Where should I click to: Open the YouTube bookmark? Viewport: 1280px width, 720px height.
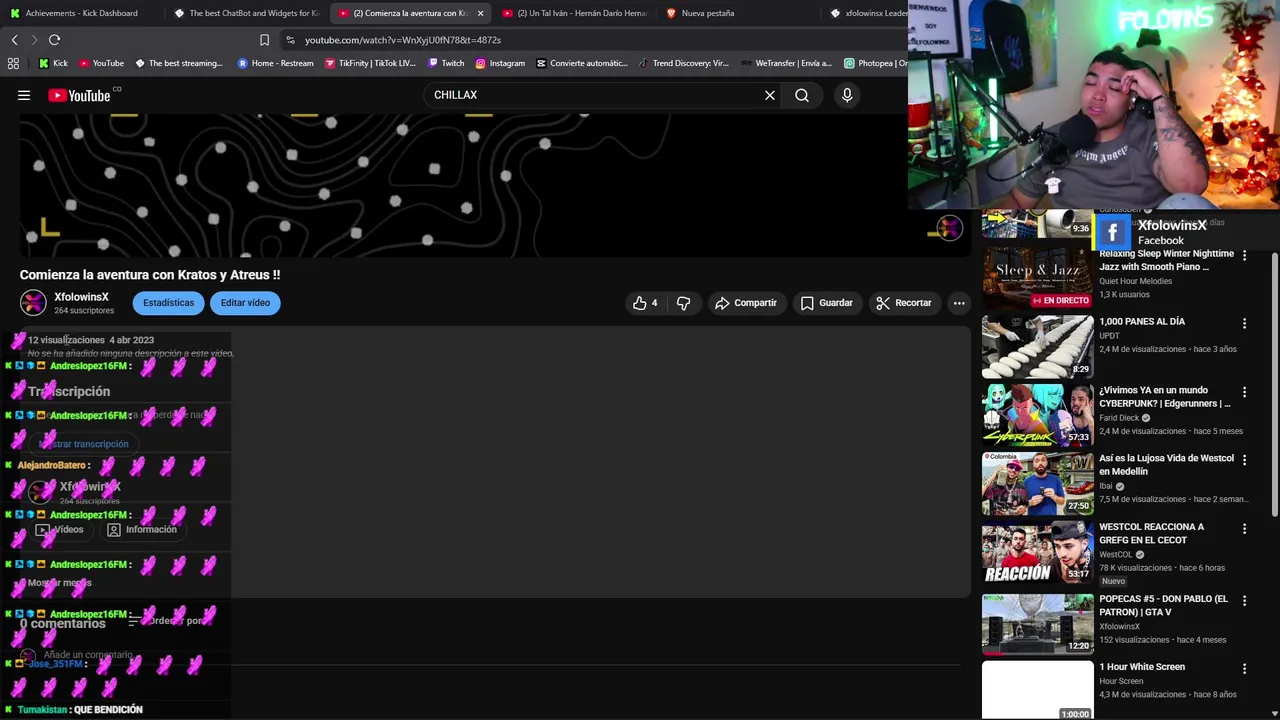click(x=101, y=63)
